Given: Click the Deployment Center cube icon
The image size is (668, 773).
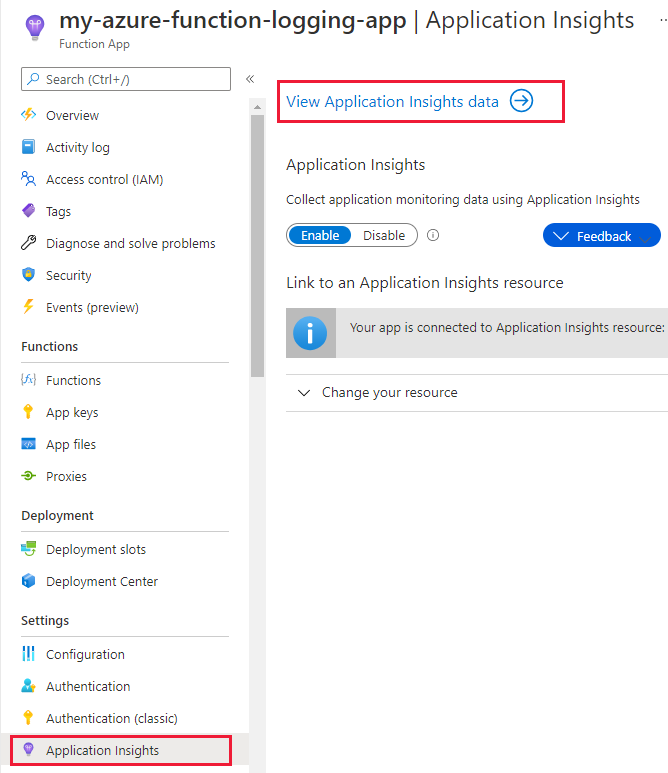Looking at the screenshot, I should (x=29, y=581).
